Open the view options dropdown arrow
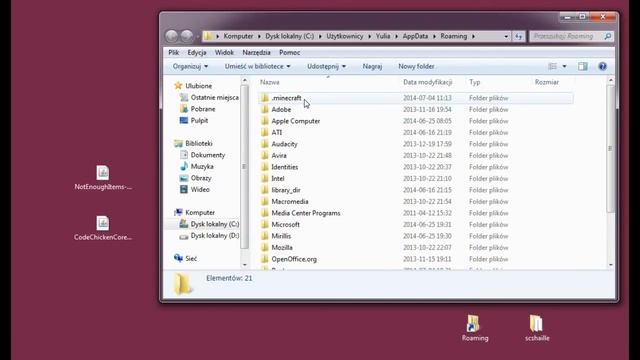This screenshot has width=640, height=360. [x=564, y=66]
